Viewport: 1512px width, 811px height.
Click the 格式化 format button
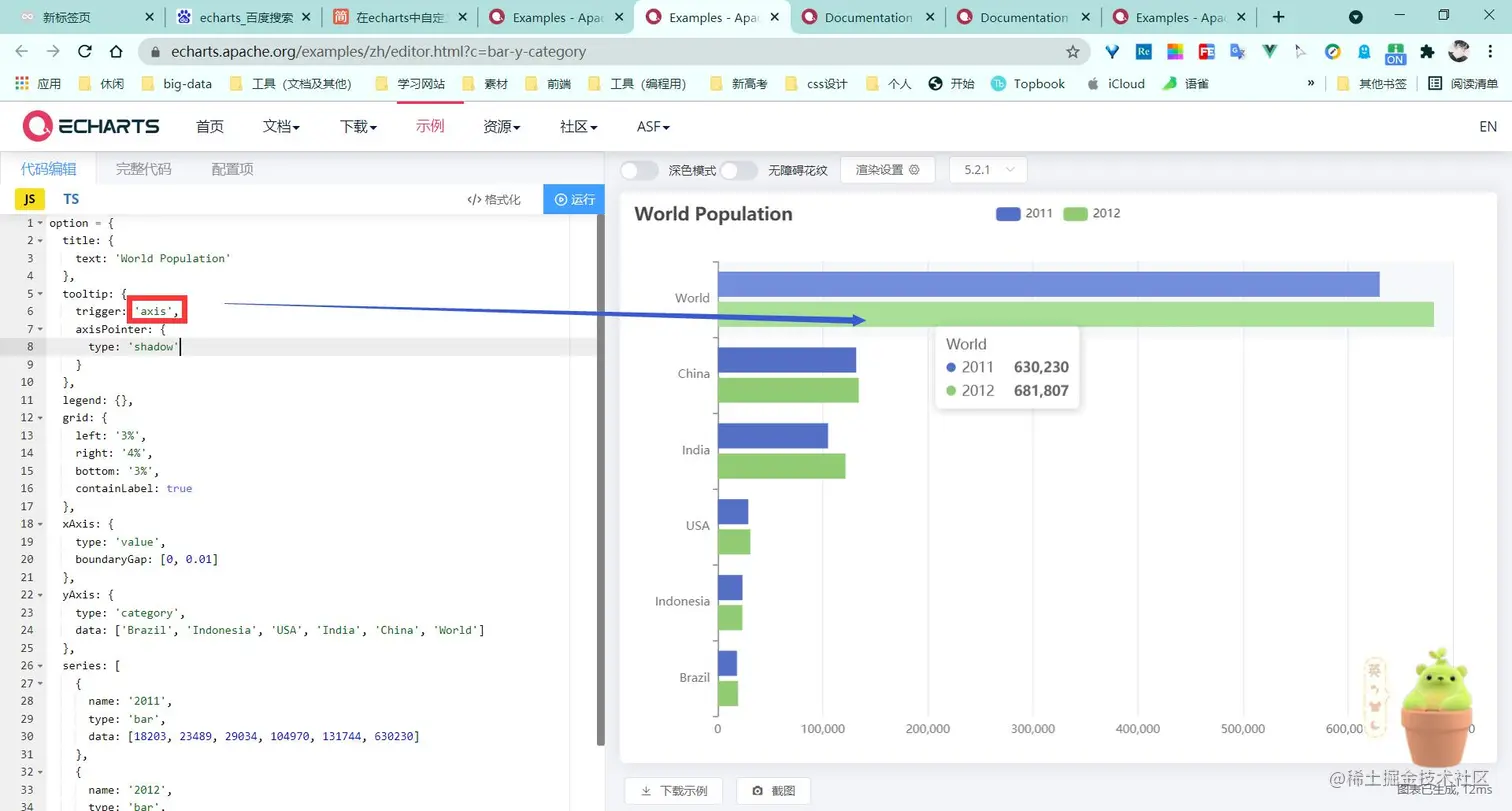[x=494, y=199]
